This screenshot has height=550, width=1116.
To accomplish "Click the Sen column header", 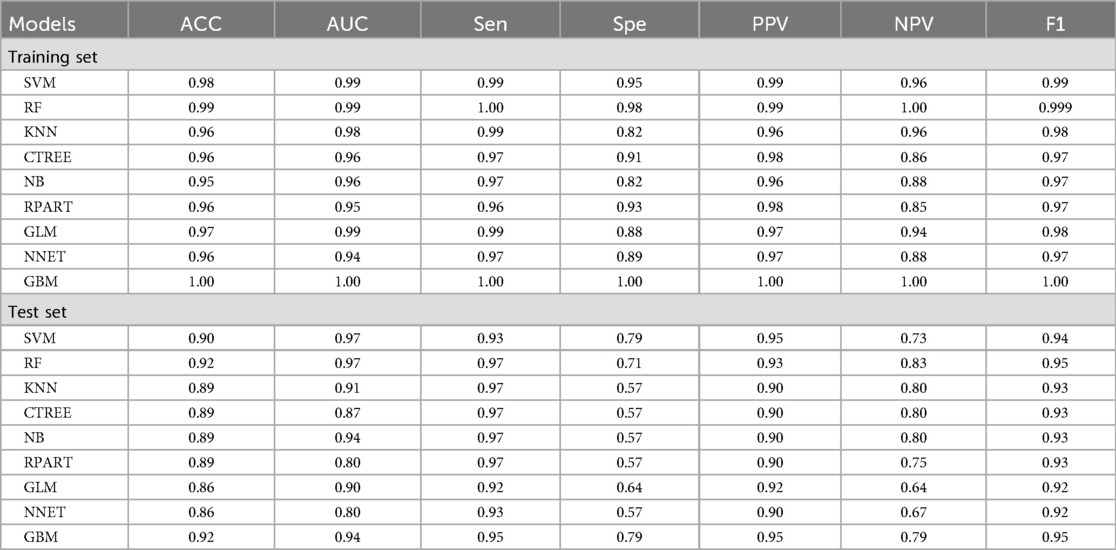I will tap(490, 24).
